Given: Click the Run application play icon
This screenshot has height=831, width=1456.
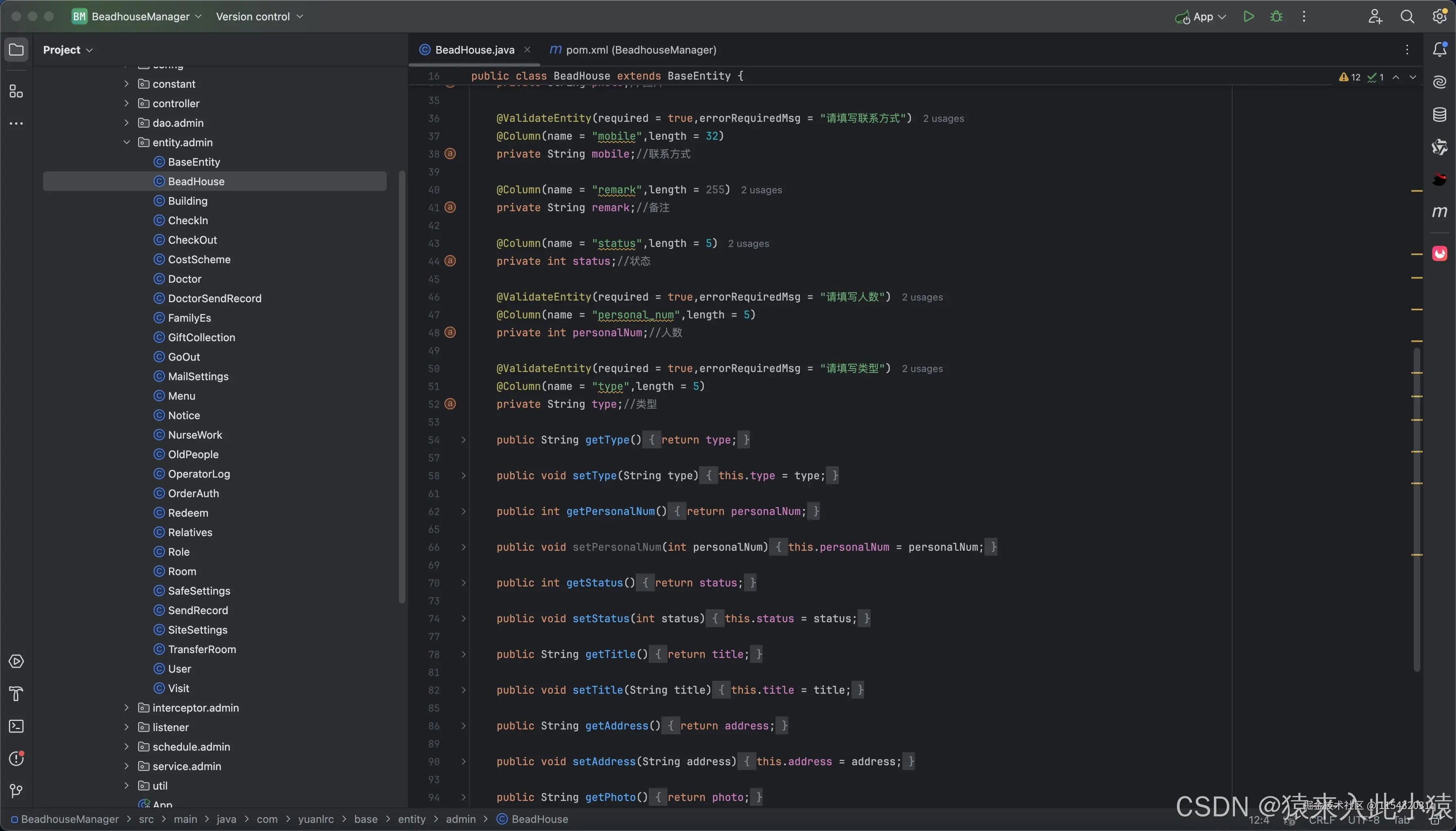Looking at the screenshot, I should coord(1248,17).
